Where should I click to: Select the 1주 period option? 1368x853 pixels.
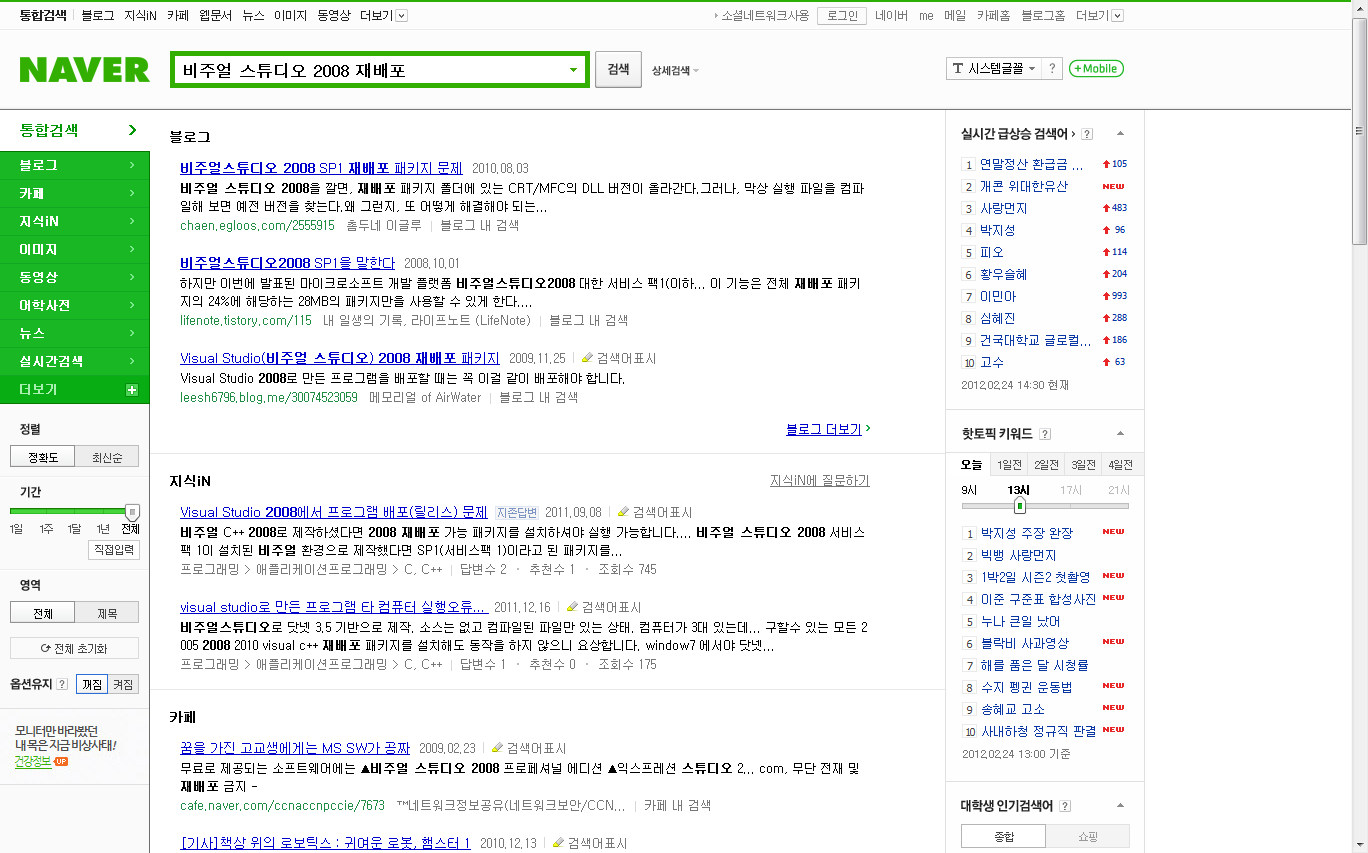click(x=46, y=529)
